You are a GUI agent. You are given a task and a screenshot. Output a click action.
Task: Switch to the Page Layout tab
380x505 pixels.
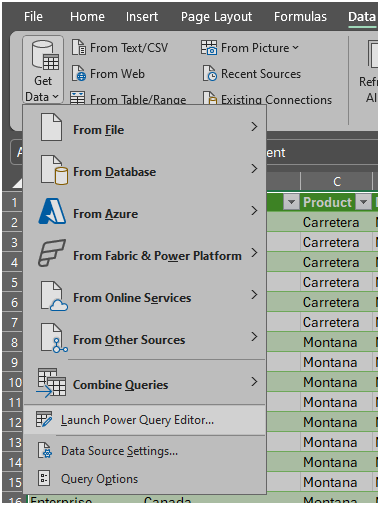coord(216,16)
